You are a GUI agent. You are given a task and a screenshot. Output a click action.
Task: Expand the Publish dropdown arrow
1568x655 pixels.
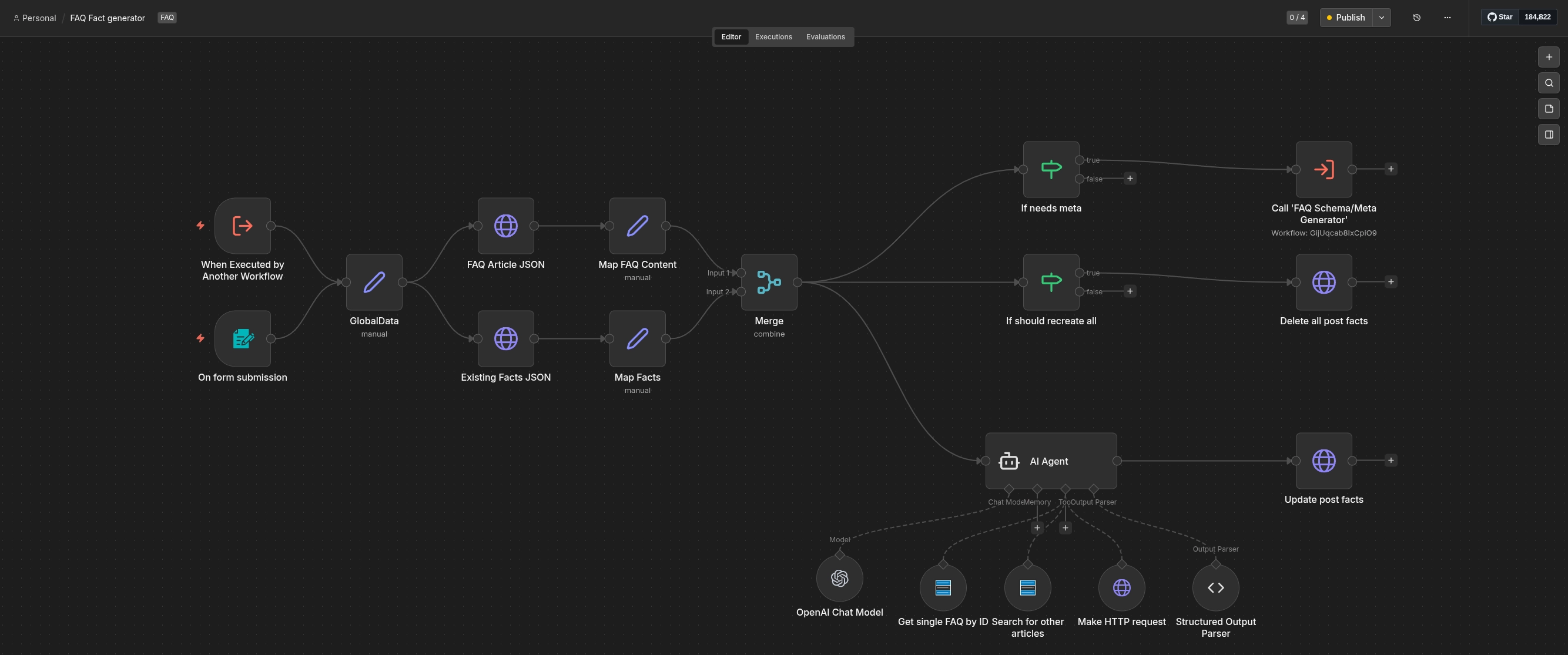point(1382,18)
